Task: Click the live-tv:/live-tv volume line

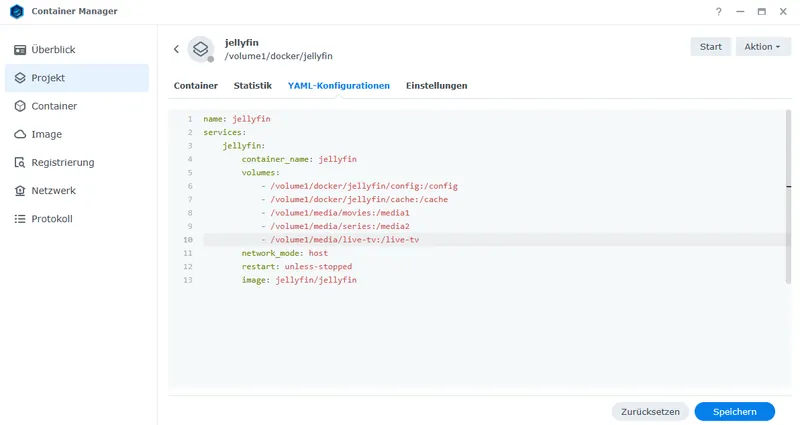Action: click(340, 240)
